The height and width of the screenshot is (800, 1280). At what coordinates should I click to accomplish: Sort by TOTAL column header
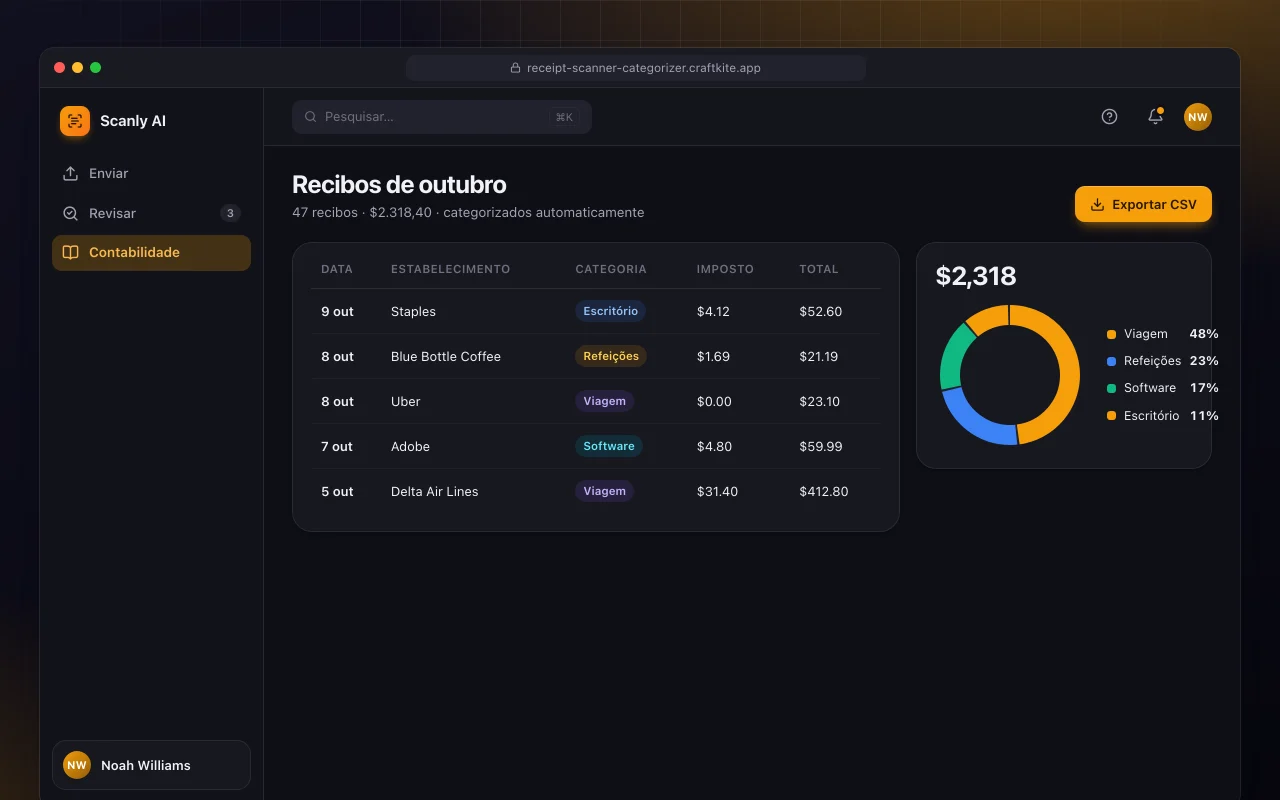(x=819, y=269)
